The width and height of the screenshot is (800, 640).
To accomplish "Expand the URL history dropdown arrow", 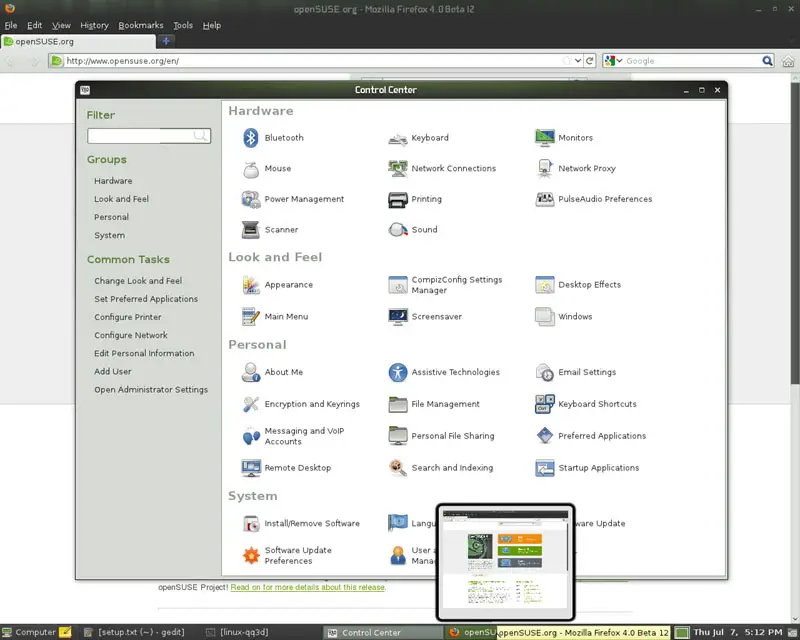I will 578,61.
